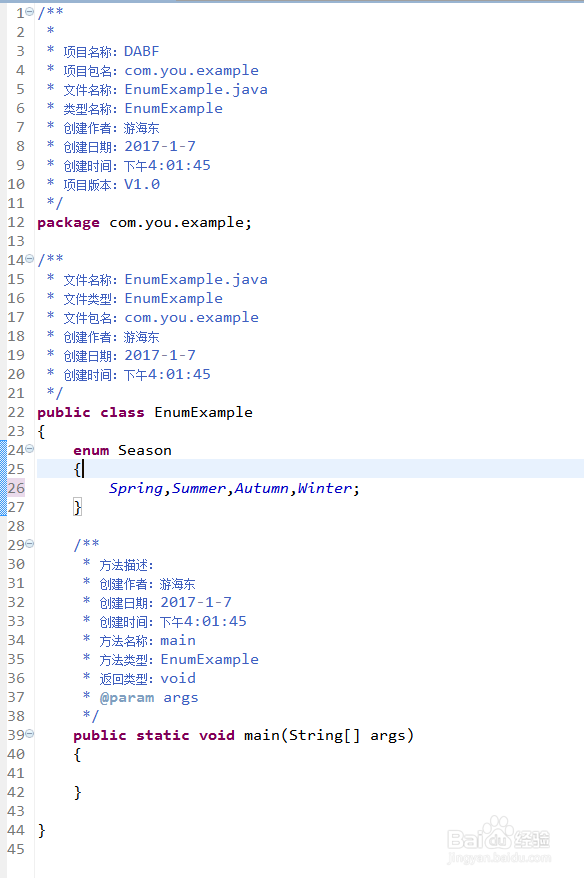Click the project name value DABF
This screenshot has height=878, width=584.
tap(142, 52)
